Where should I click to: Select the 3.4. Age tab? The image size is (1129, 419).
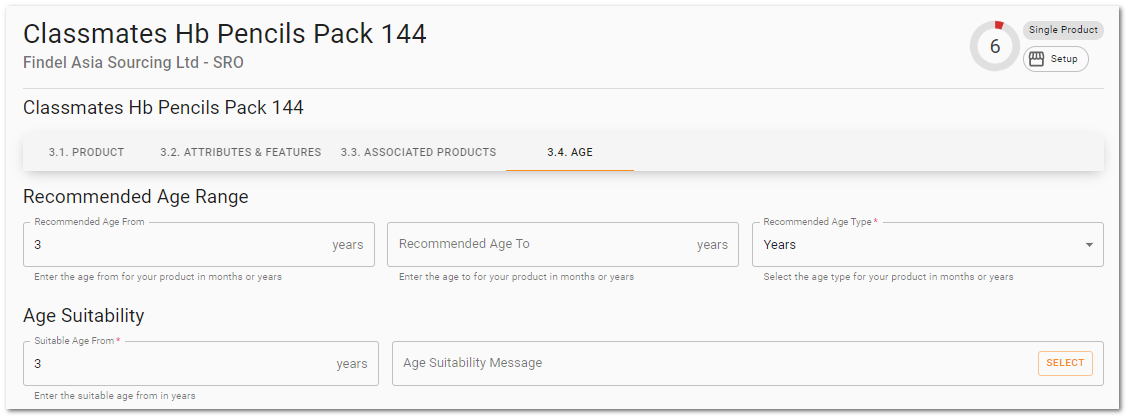tap(570, 152)
